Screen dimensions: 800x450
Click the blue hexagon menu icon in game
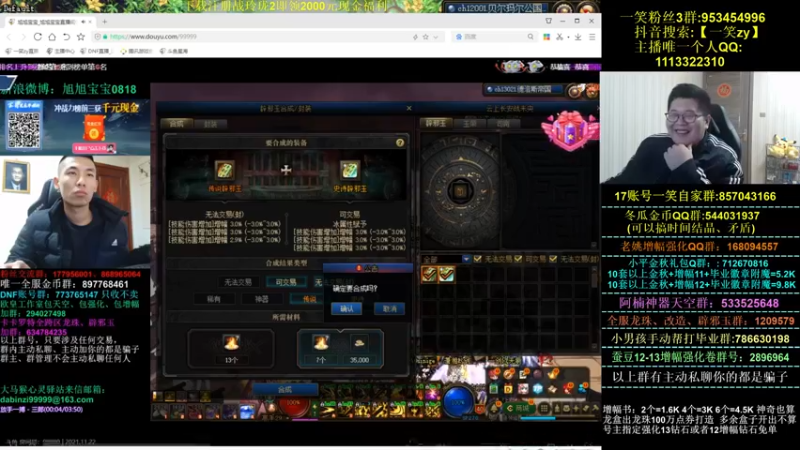[x=538, y=389]
